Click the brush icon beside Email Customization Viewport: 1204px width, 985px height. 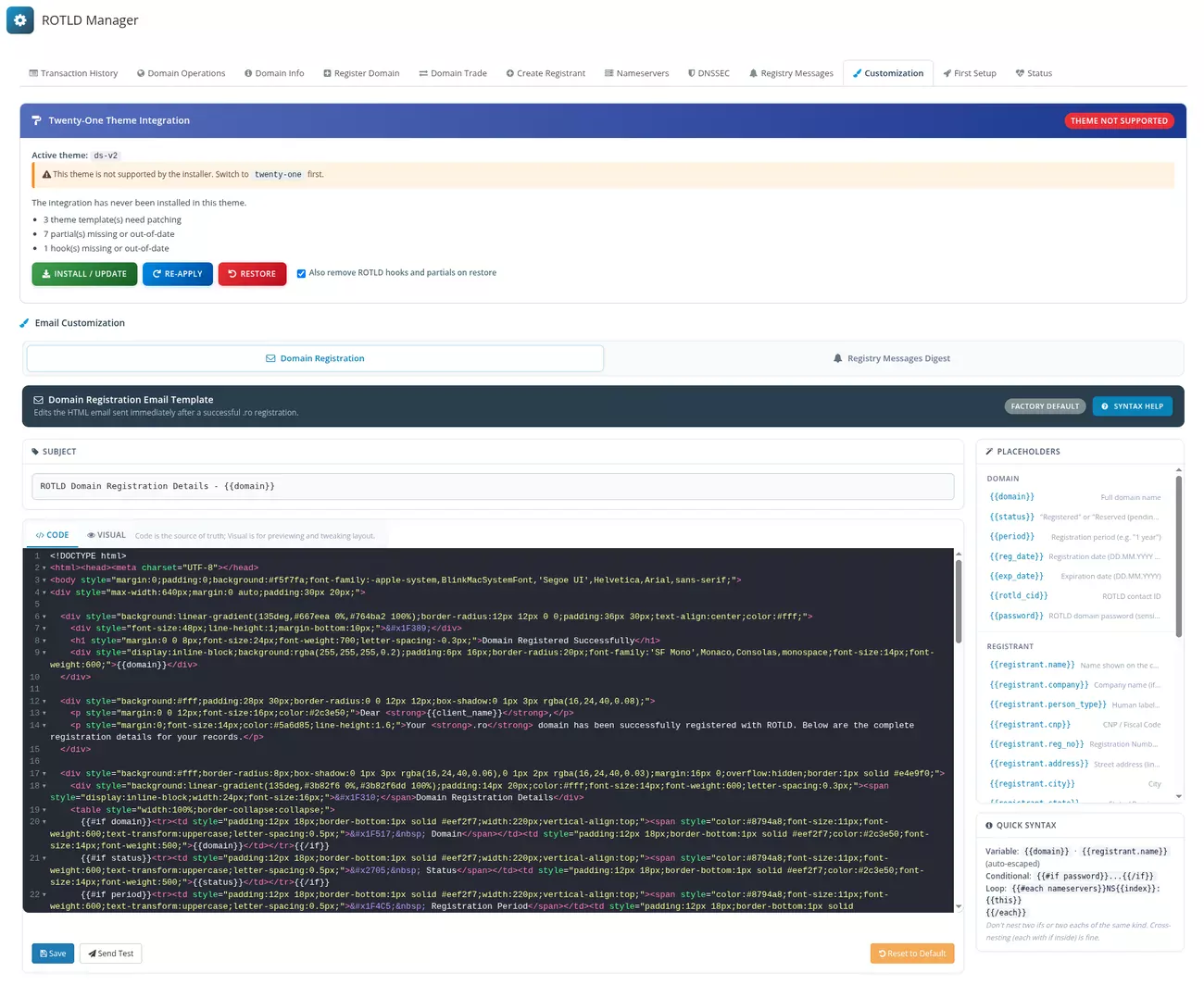(24, 323)
